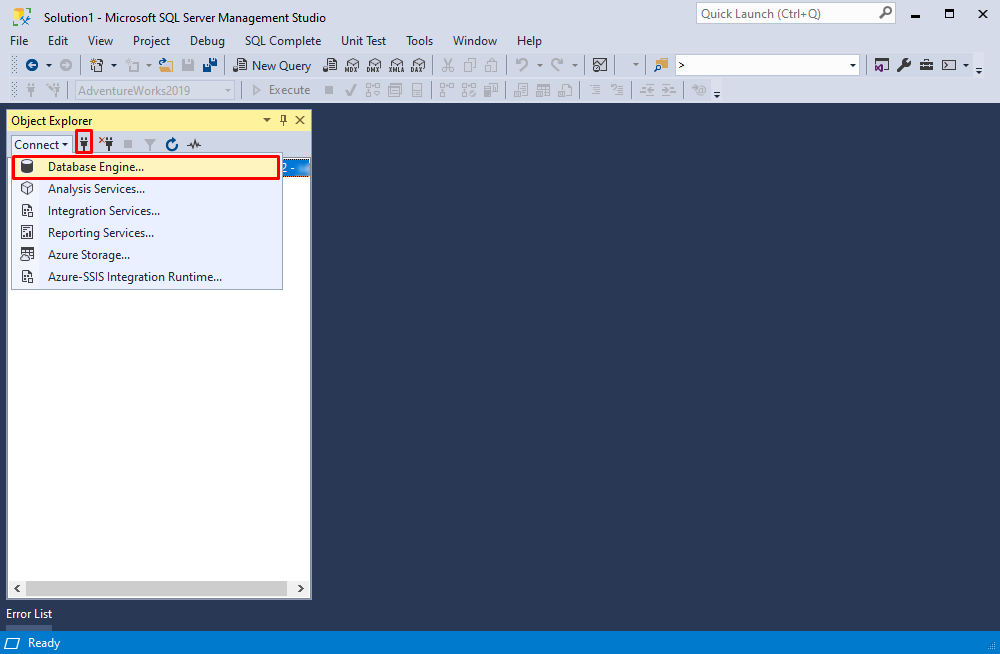Select Database Engine... from Connect menu
Screen dimensions: 1000x654
tap(146, 167)
